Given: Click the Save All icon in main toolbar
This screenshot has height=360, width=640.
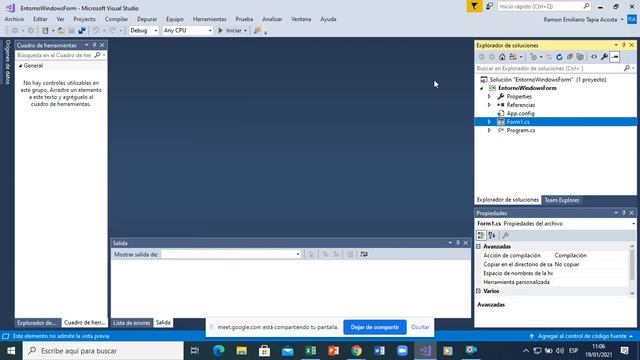Looking at the screenshot, I should tap(82, 31).
